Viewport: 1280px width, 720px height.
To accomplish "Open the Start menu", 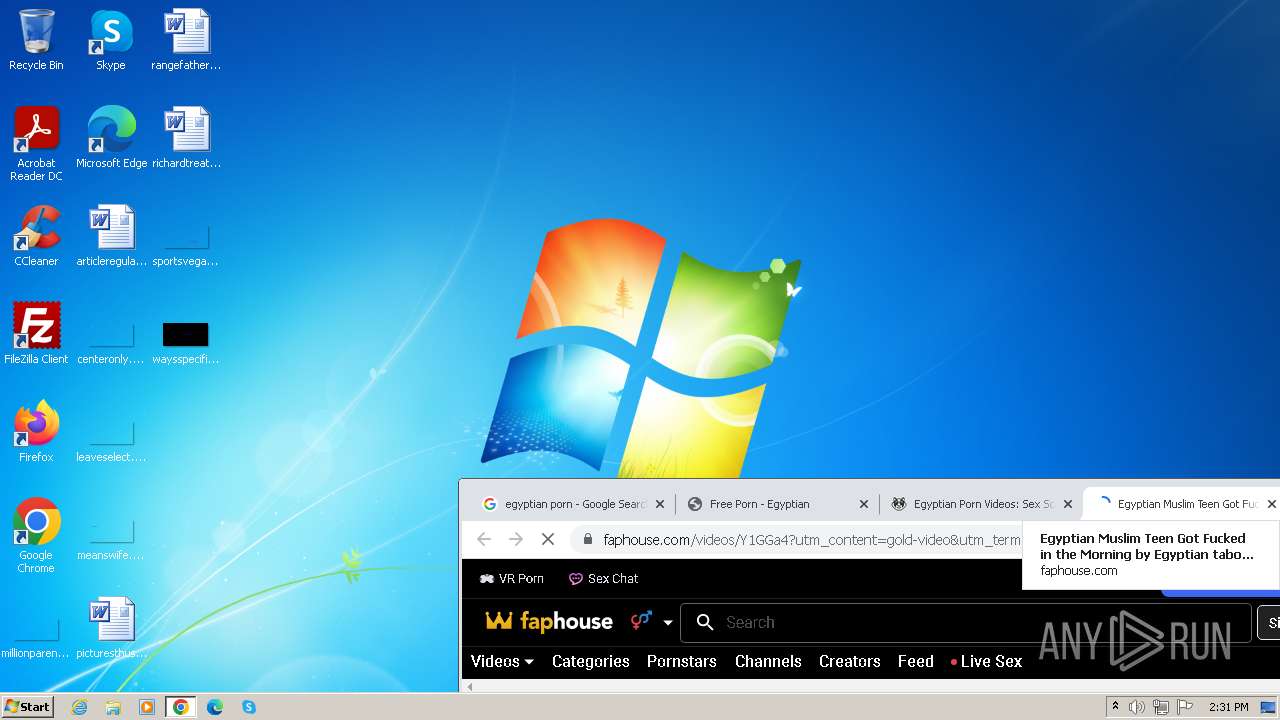I will (x=27, y=707).
